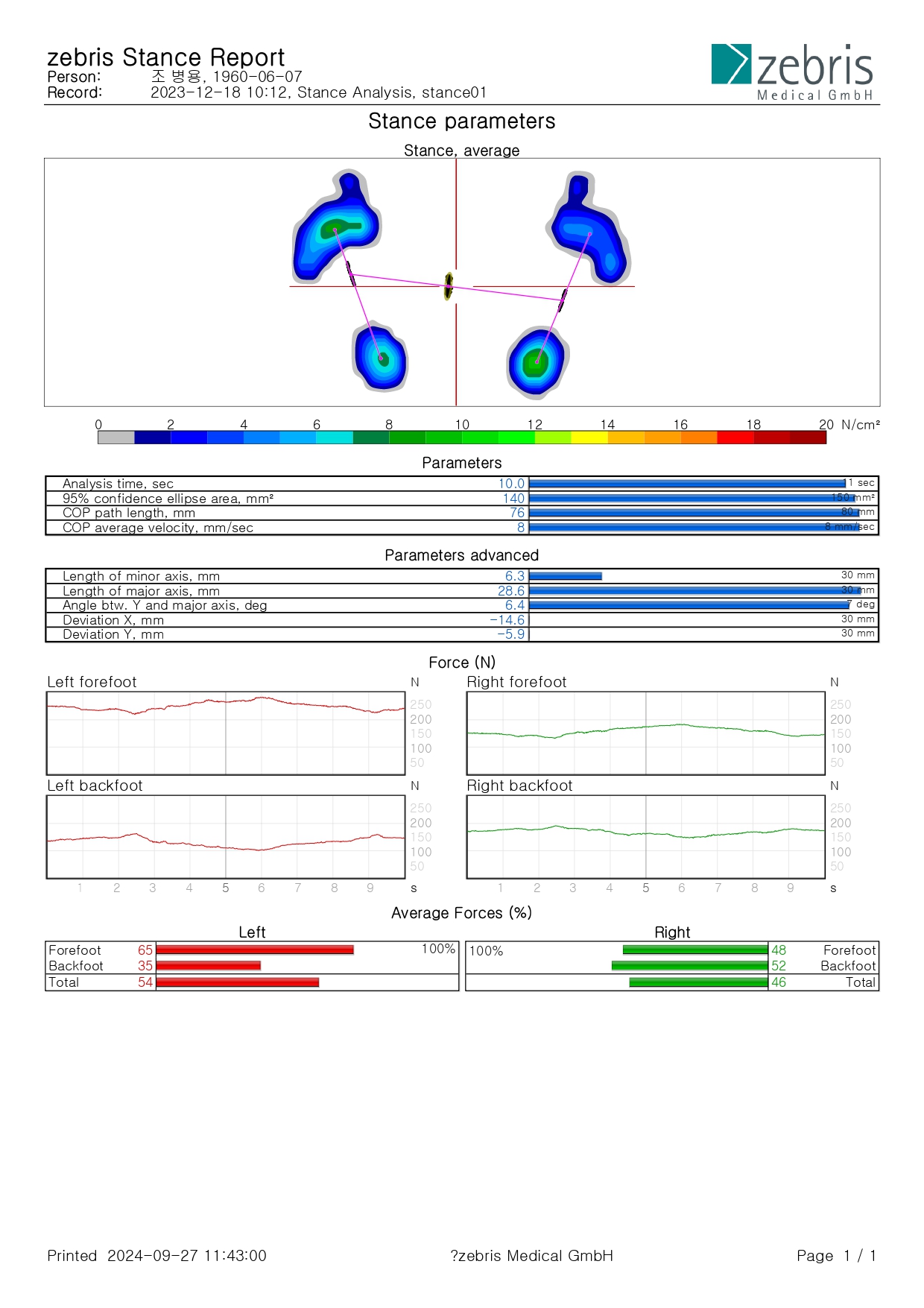Viewport: 924px width, 1308px height.
Task: Click the right heel pressure map
Action: coord(538,361)
